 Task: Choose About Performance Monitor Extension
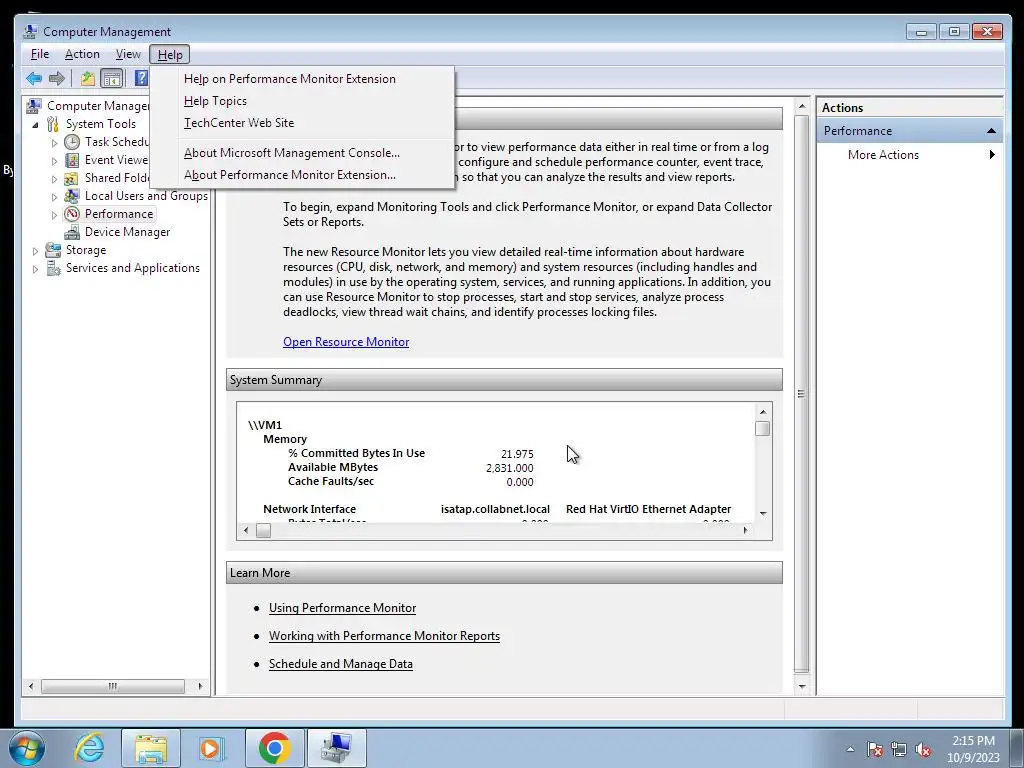click(x=290, y=175)
